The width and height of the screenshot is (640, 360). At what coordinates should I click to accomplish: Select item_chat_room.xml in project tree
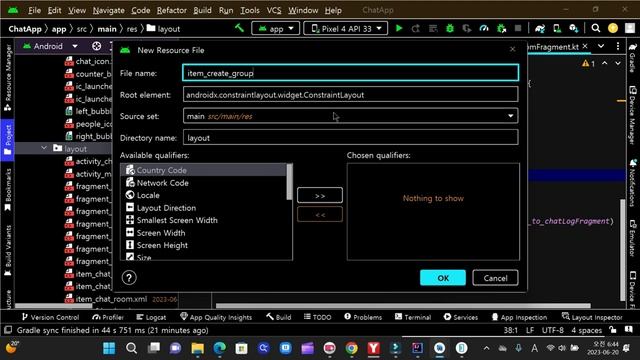tap(111, 299)
